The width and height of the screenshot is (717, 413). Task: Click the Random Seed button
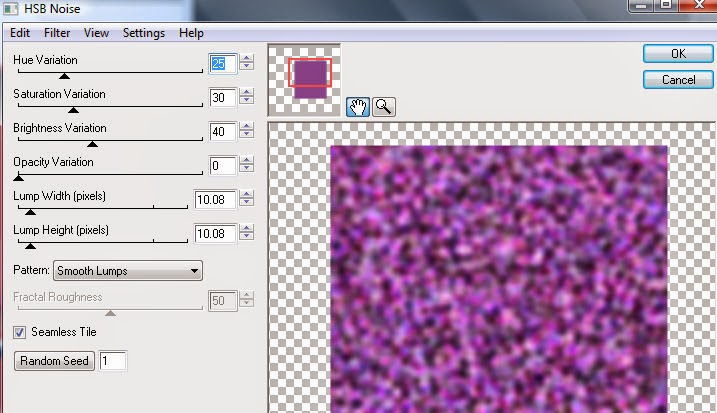pos(54,361)
